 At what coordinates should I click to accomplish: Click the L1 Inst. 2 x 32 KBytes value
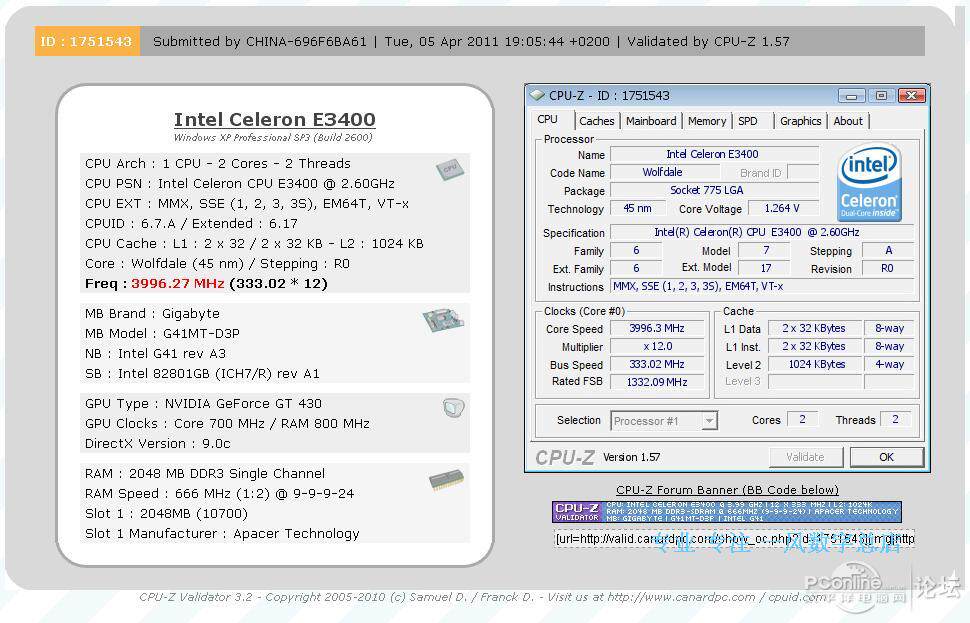click(814, 346)
